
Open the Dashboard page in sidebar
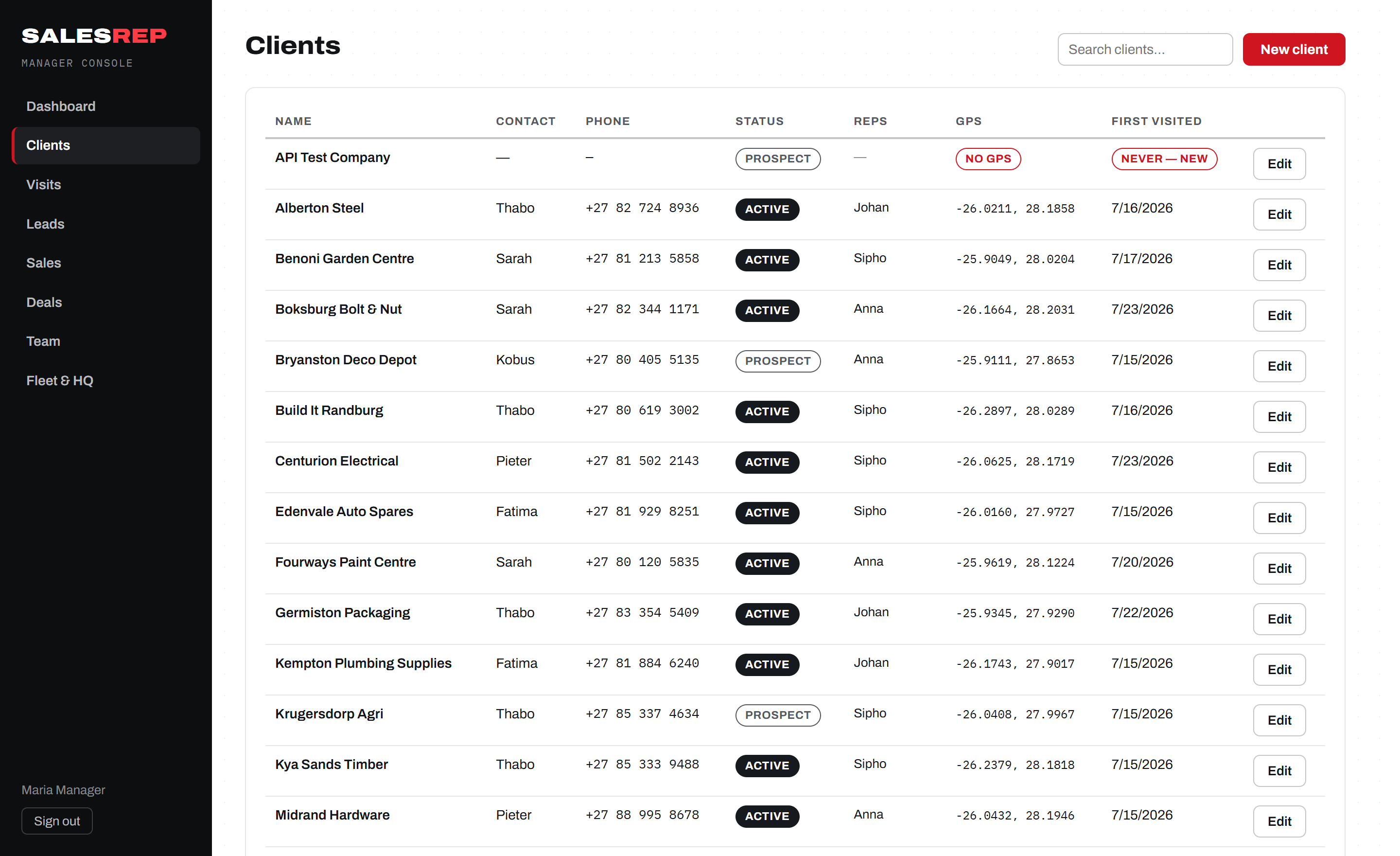pos(106,107)
